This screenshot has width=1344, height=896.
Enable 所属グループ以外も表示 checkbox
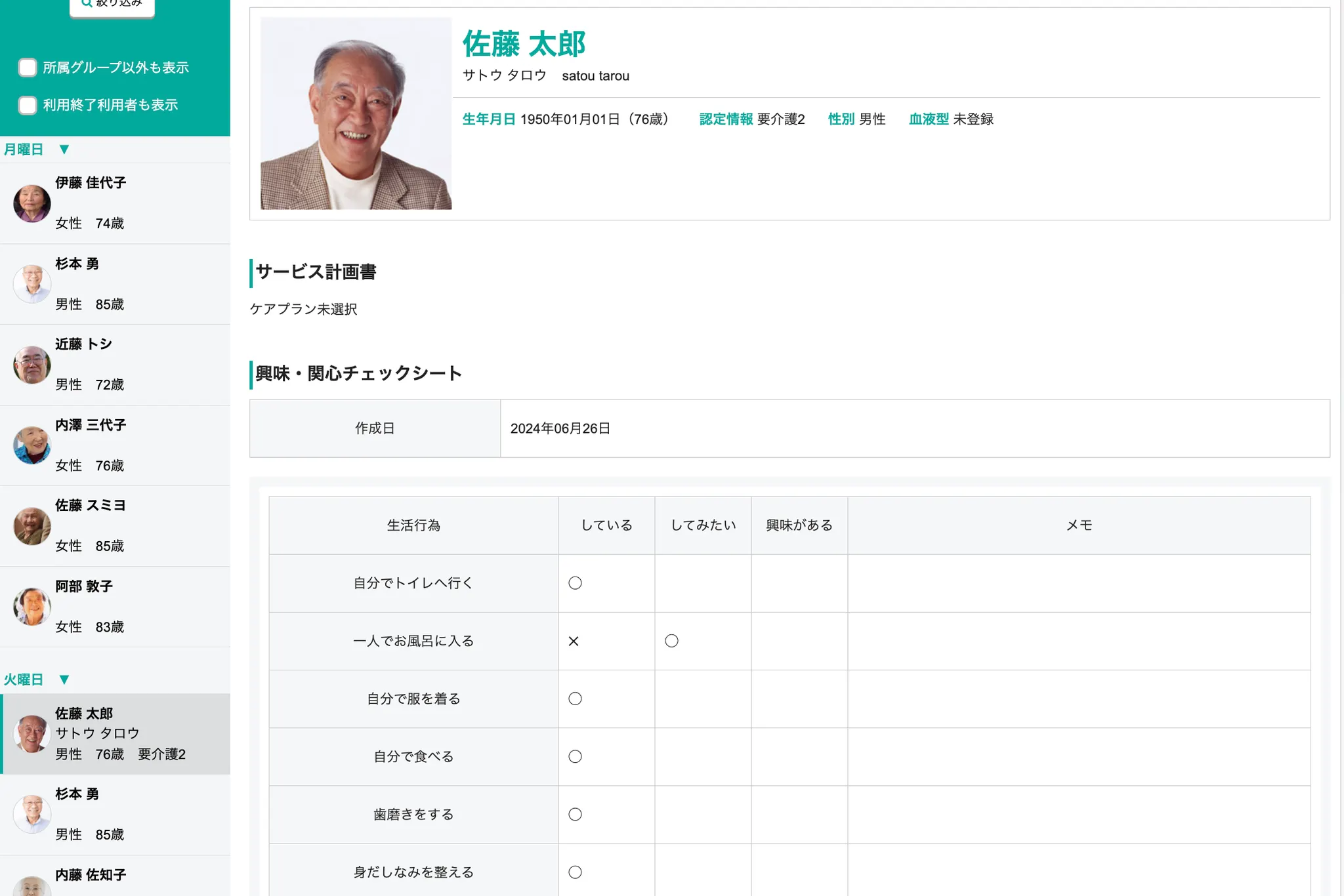[28, 68]
